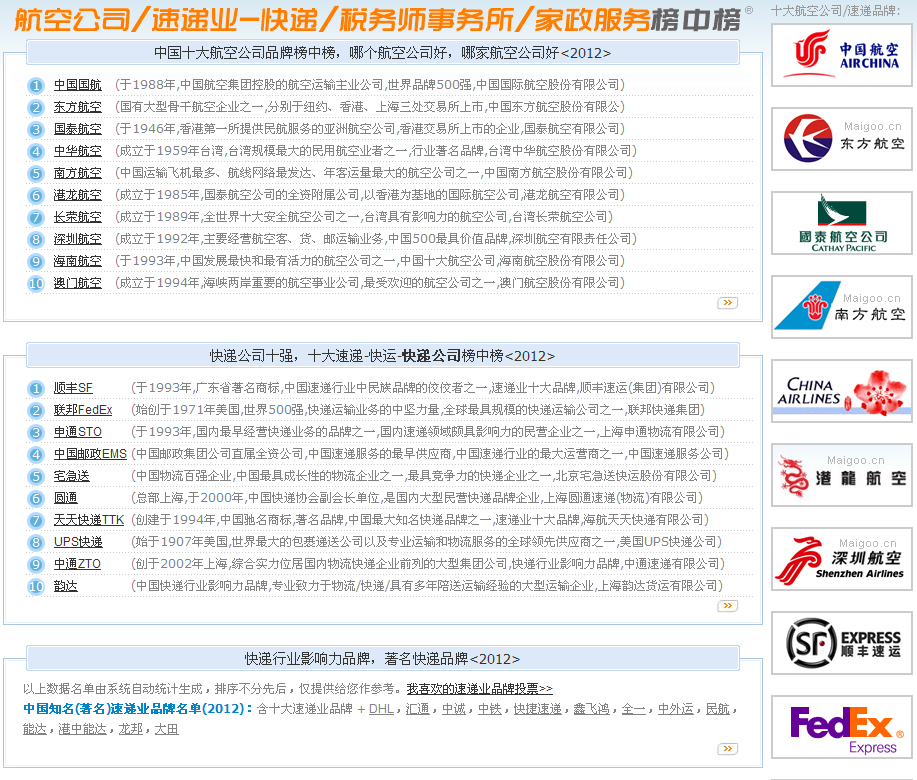Expand more arrow under airline ranking list
This screenshot has height=780, width=917.
727,302
